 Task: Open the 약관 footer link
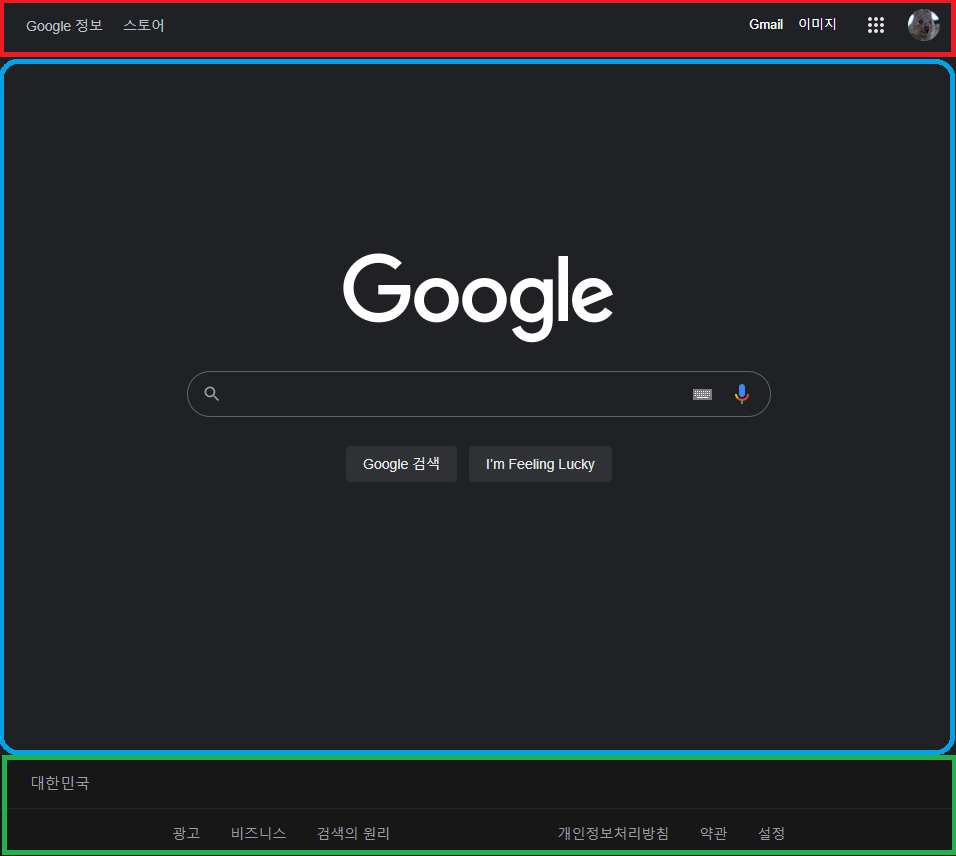point(713,833)
